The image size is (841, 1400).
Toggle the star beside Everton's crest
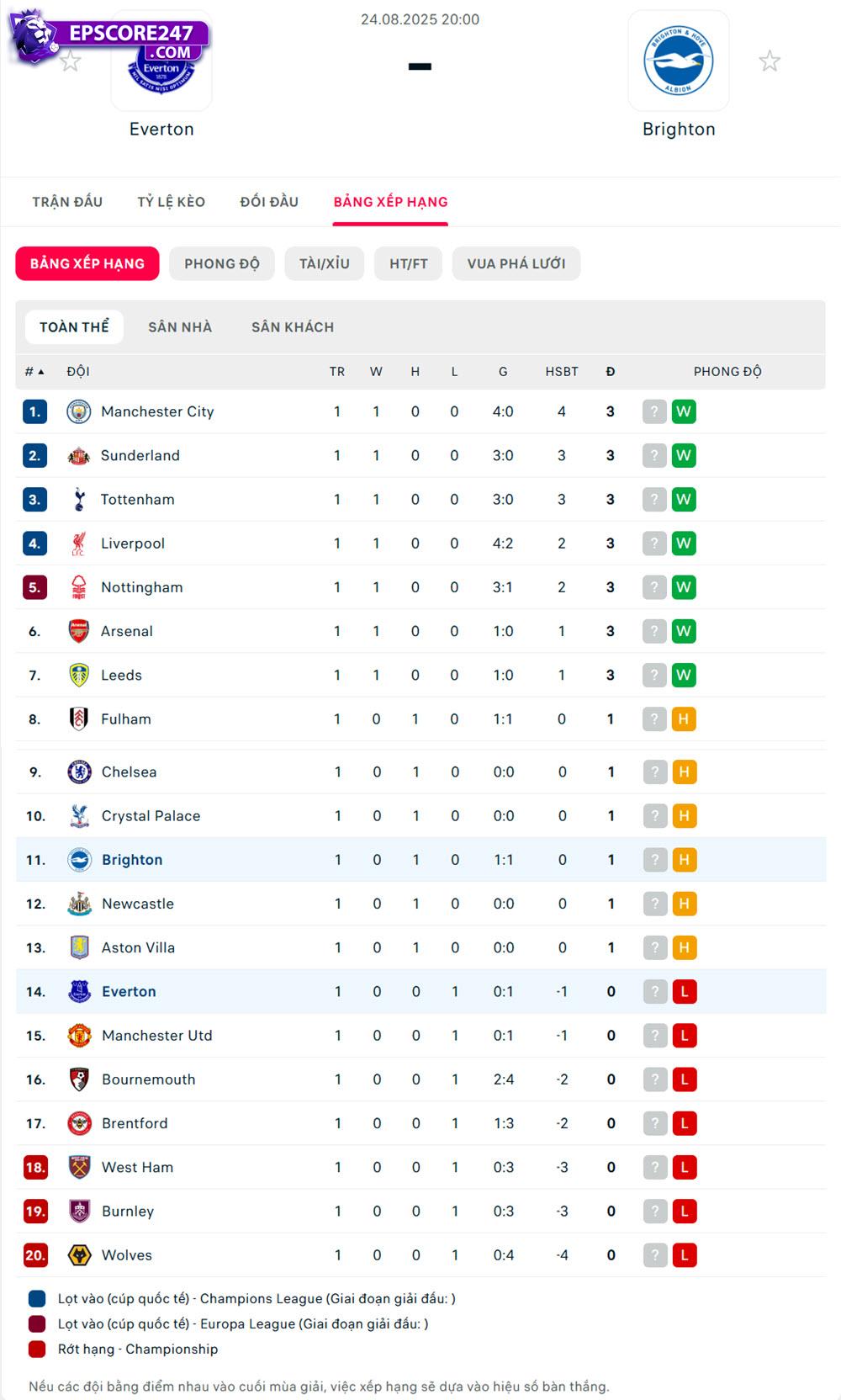point(71,61)
